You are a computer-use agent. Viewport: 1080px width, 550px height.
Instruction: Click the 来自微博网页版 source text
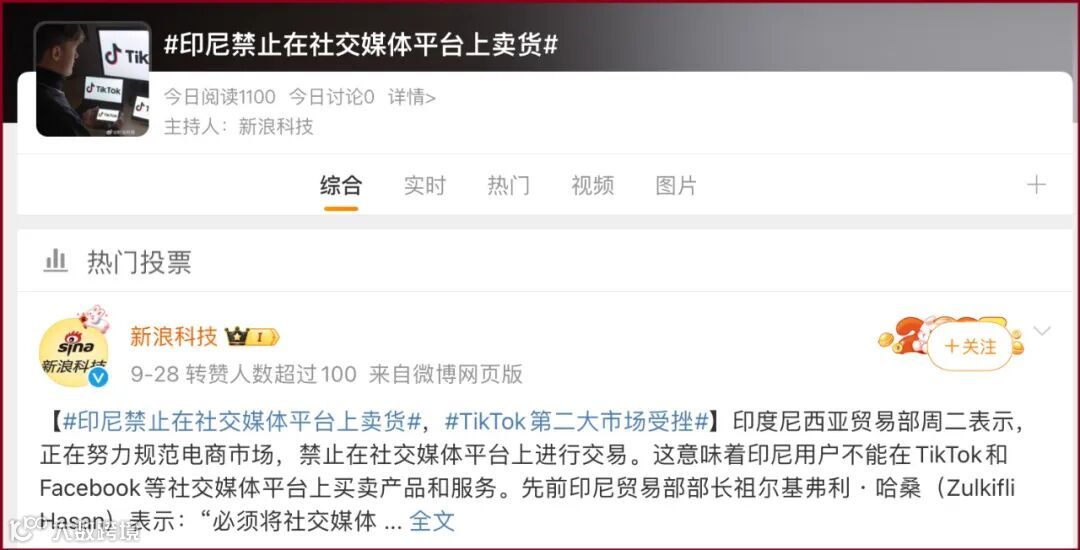(x=446, y=374)
